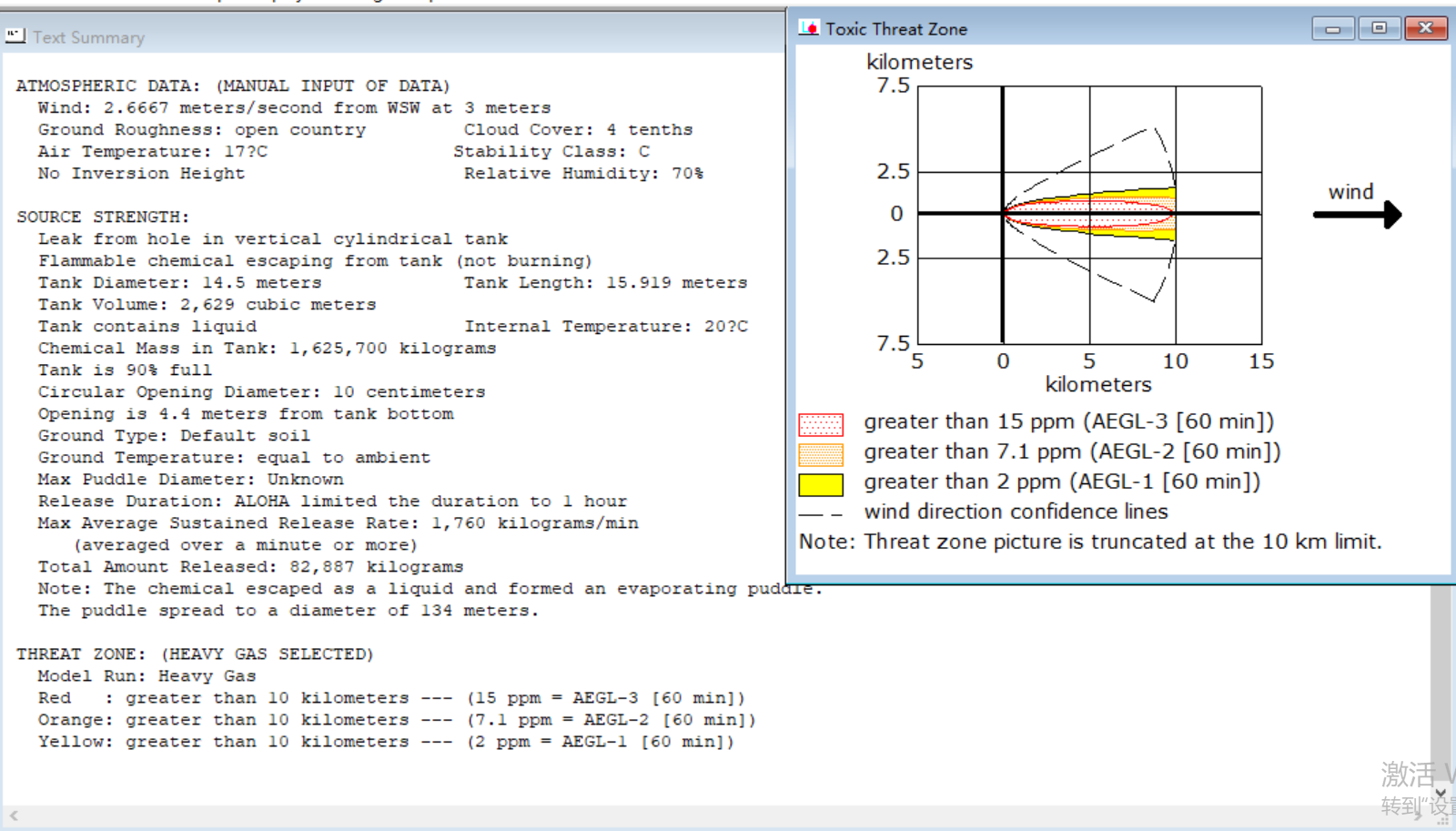Click the yellow AEGL-1 legend swatch
Screen dimensions: 1456x831
[x=821, y=484]
